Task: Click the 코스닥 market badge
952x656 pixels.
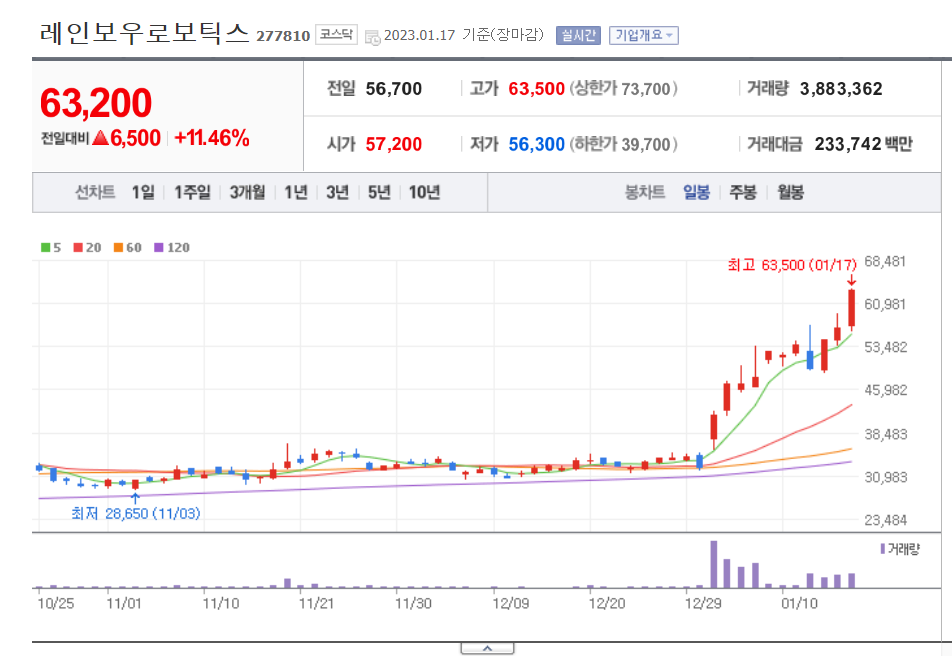Action: (x=336, y=34)
